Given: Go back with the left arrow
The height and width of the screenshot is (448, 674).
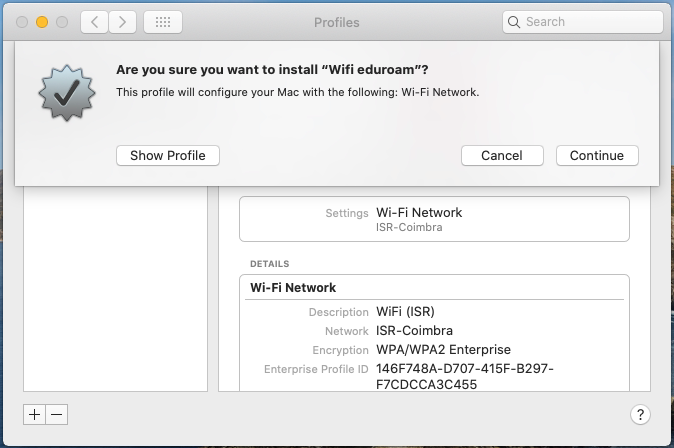Looking at the screenshot, I should [95, 22].
